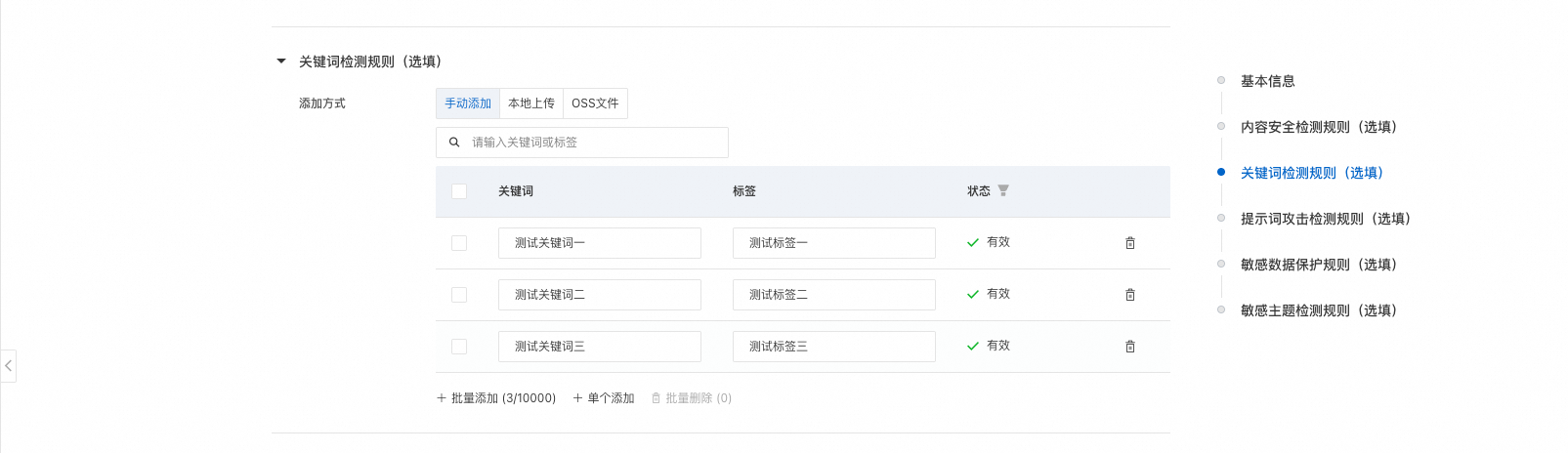
Task: Check the box for 测试关键词一 row
Action: pyautogui.click(x=459, y=243)
